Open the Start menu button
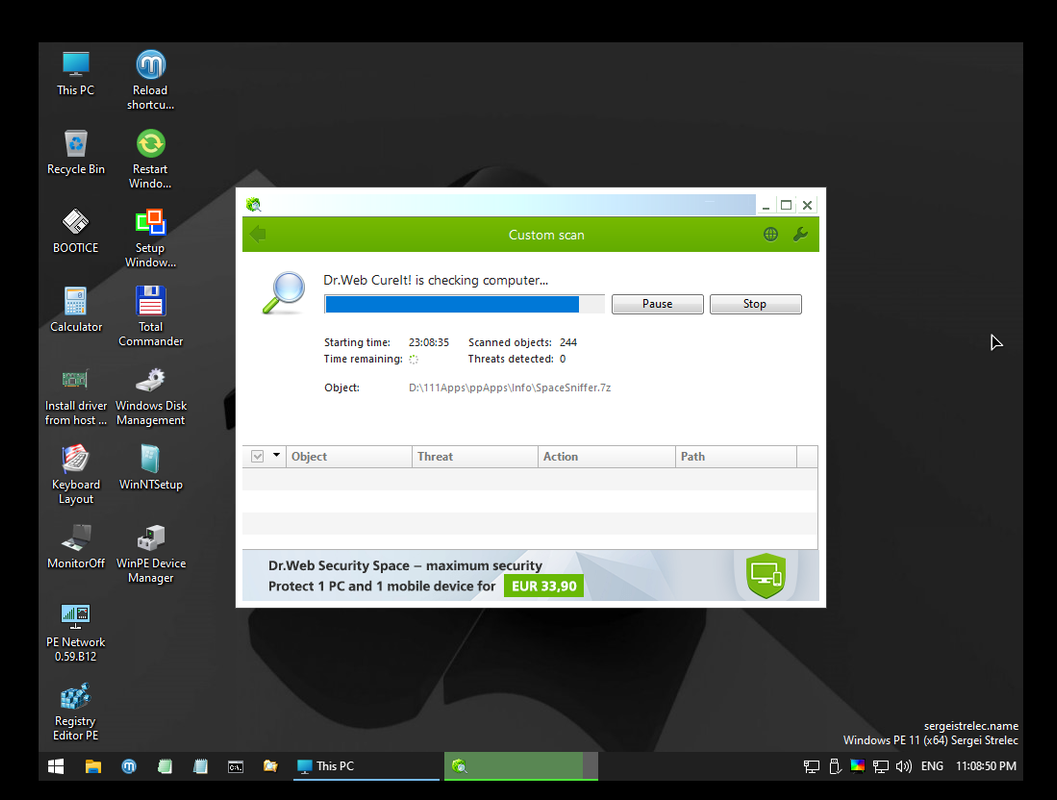Screen dimensions: 1057x800 coord(56,766)
